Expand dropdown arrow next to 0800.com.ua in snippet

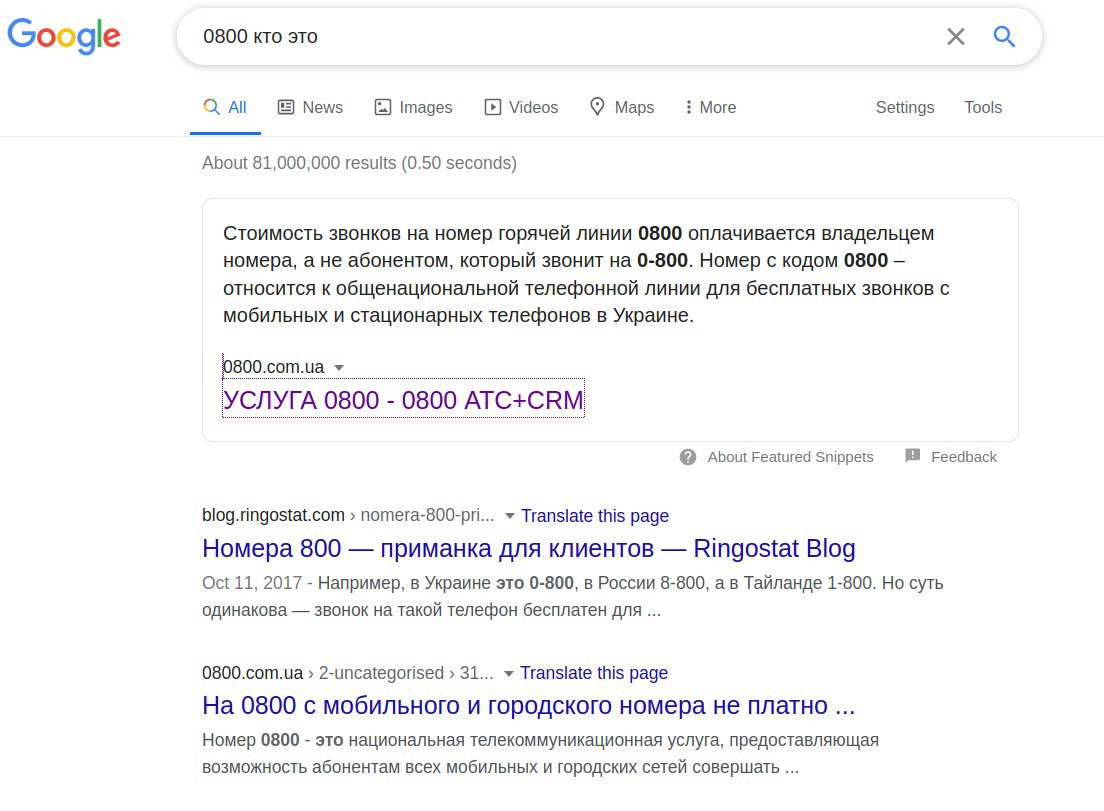click(339, 367)
